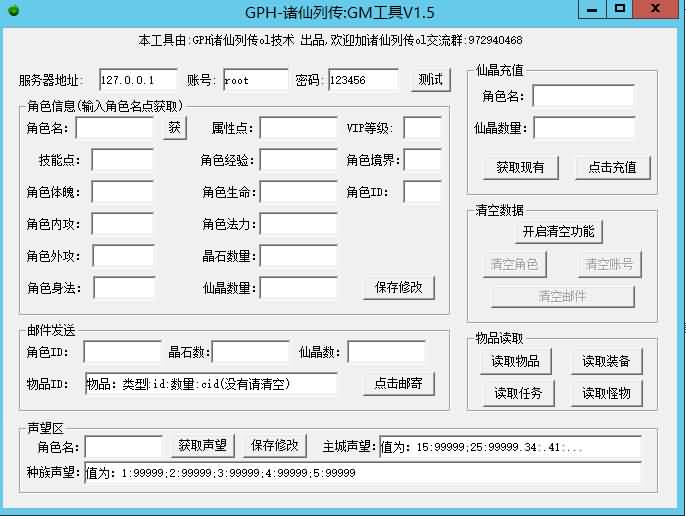Image resolution: width=686 pixels, height=516 pixels.
Task: Focus the 角色名 field in 仙晶充值
Action: [x=583, y=96]
